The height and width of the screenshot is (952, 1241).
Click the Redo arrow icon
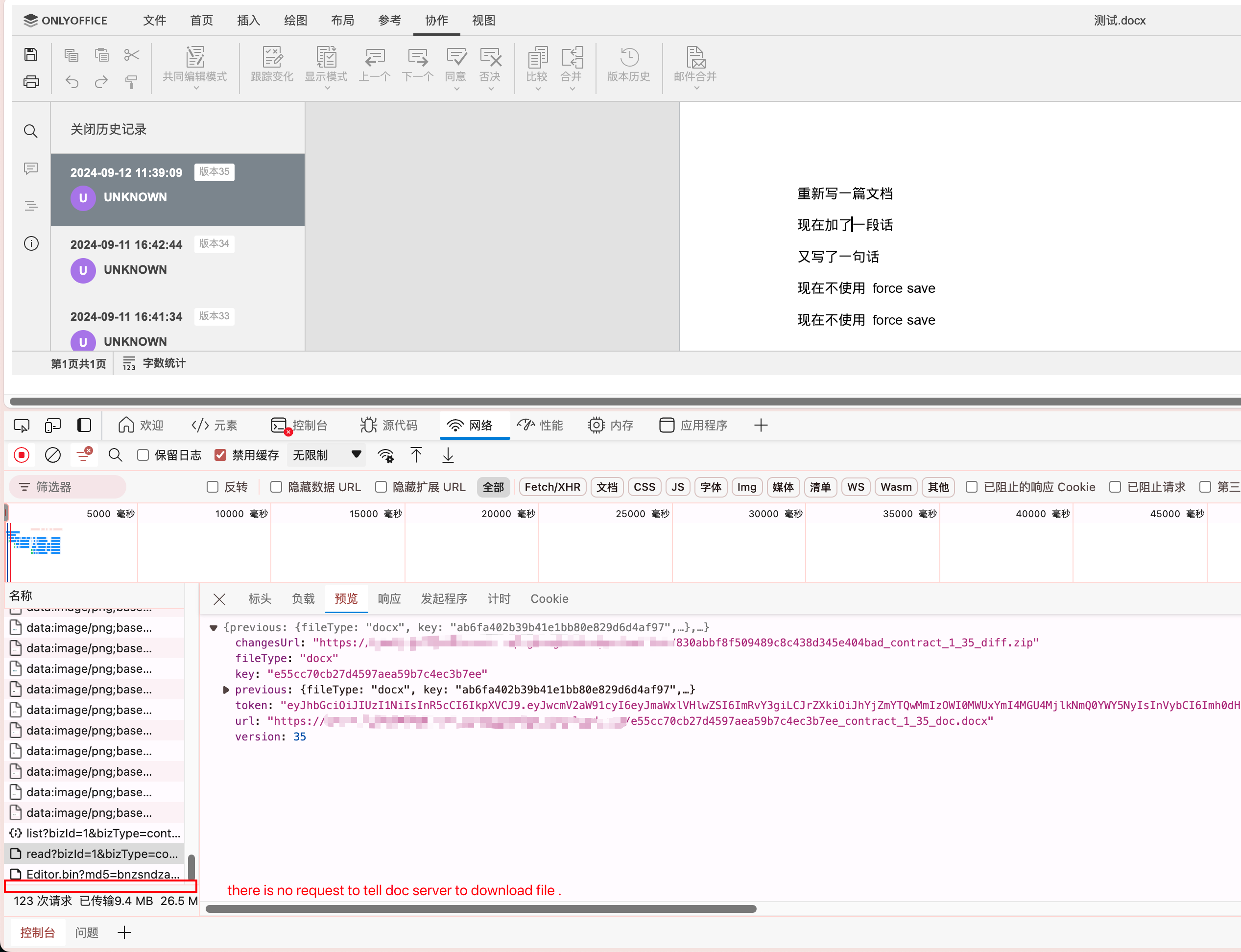(x=101, y=82)
